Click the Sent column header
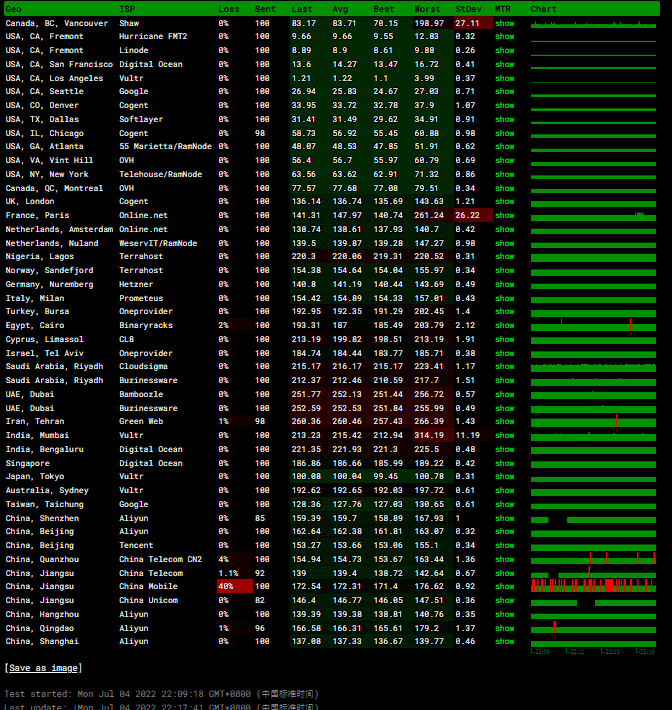 265,9
